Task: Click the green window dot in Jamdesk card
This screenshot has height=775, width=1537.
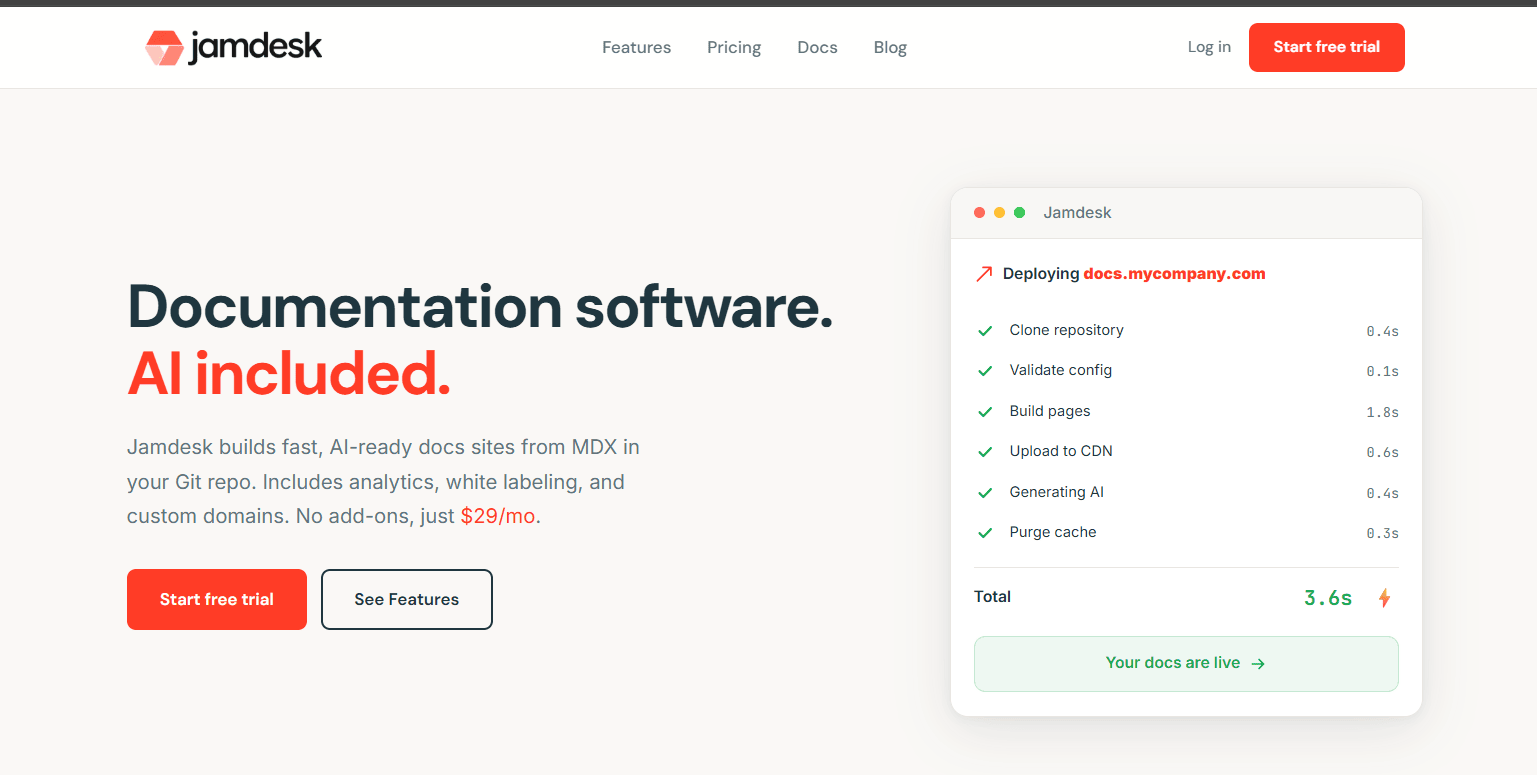Action: tap(1020, 212)
